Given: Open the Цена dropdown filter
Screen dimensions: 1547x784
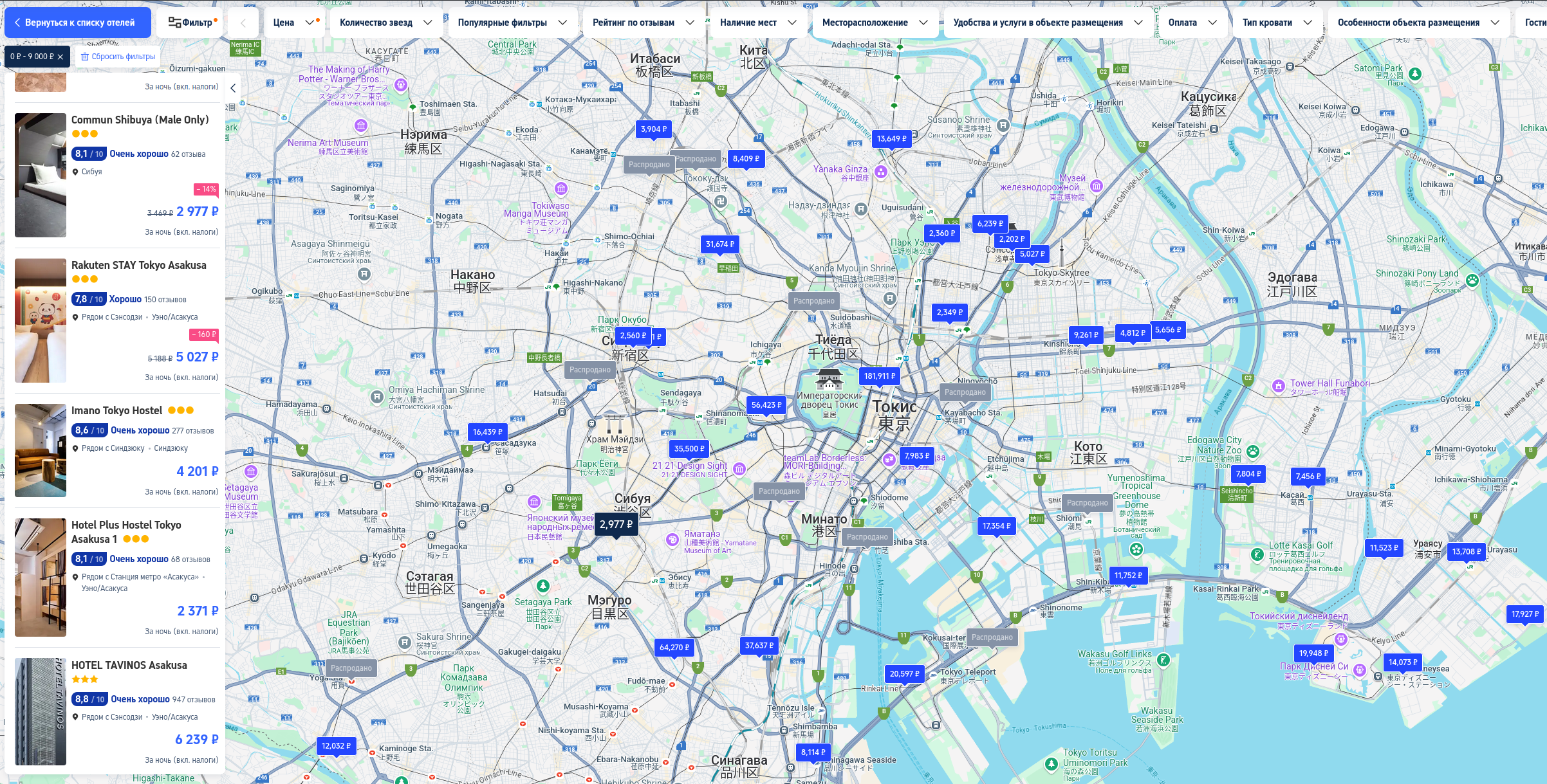Looking at the screenshot, I should (294, 23).
